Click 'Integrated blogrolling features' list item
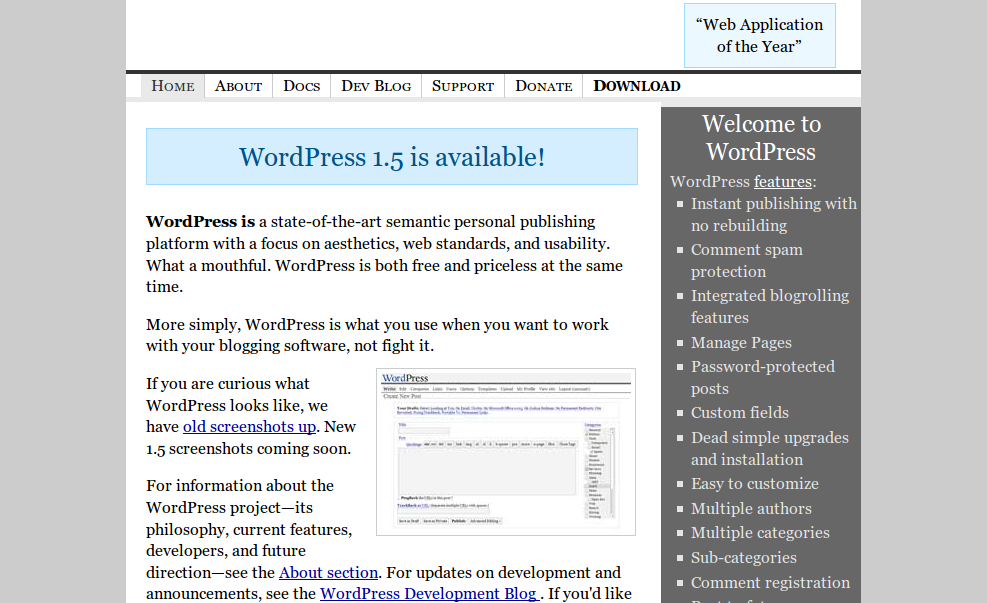Image resolution: width=987 pixels, height=603 pixels. pos(770,307)
